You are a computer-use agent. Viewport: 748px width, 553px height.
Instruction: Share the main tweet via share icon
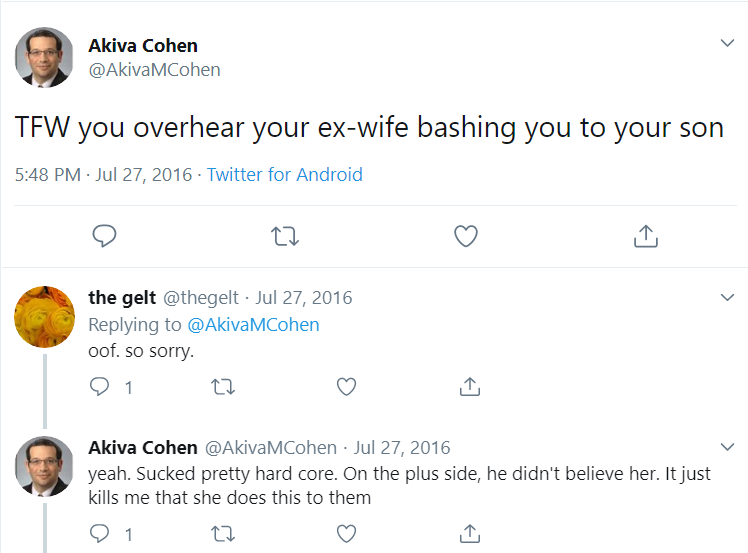point(646,236)
